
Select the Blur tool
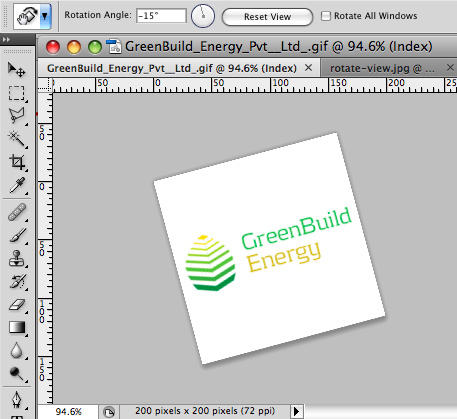coord(17,351)
